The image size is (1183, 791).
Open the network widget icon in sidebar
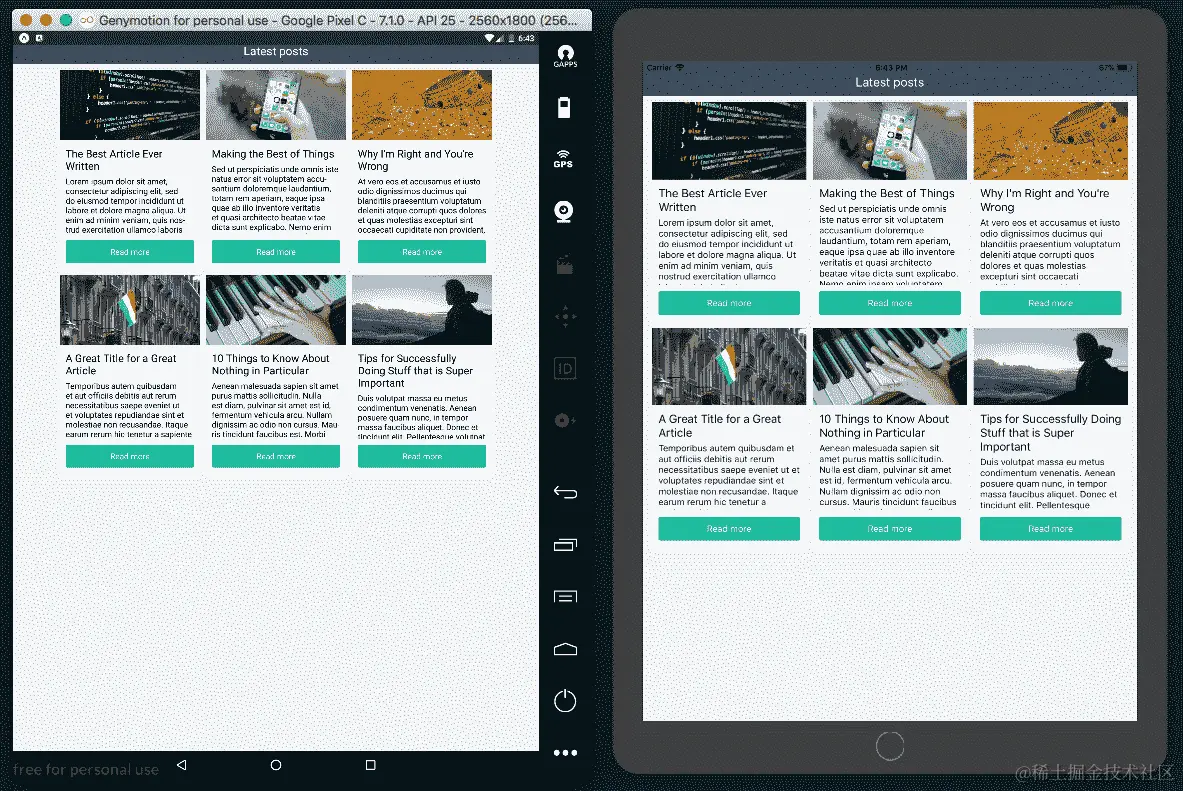(565, 420)
